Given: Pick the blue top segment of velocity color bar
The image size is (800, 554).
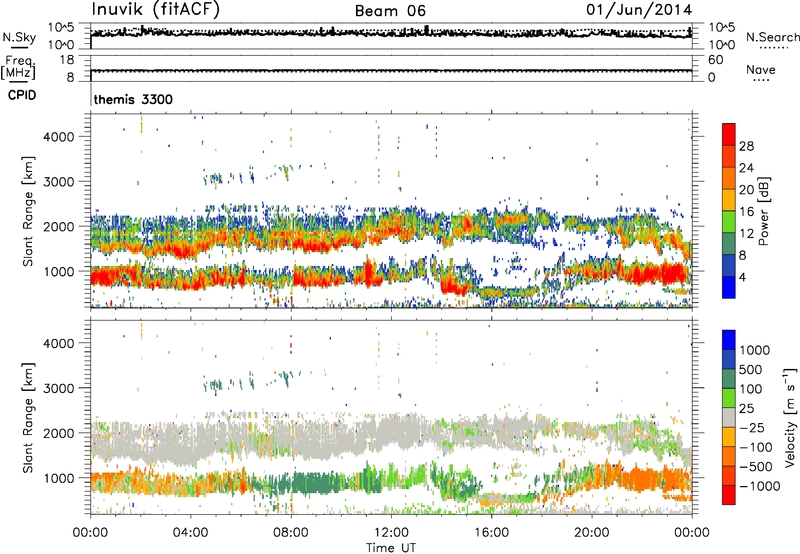Looking at the screenshot, I should pyautogui.click(x=729, y=340).
